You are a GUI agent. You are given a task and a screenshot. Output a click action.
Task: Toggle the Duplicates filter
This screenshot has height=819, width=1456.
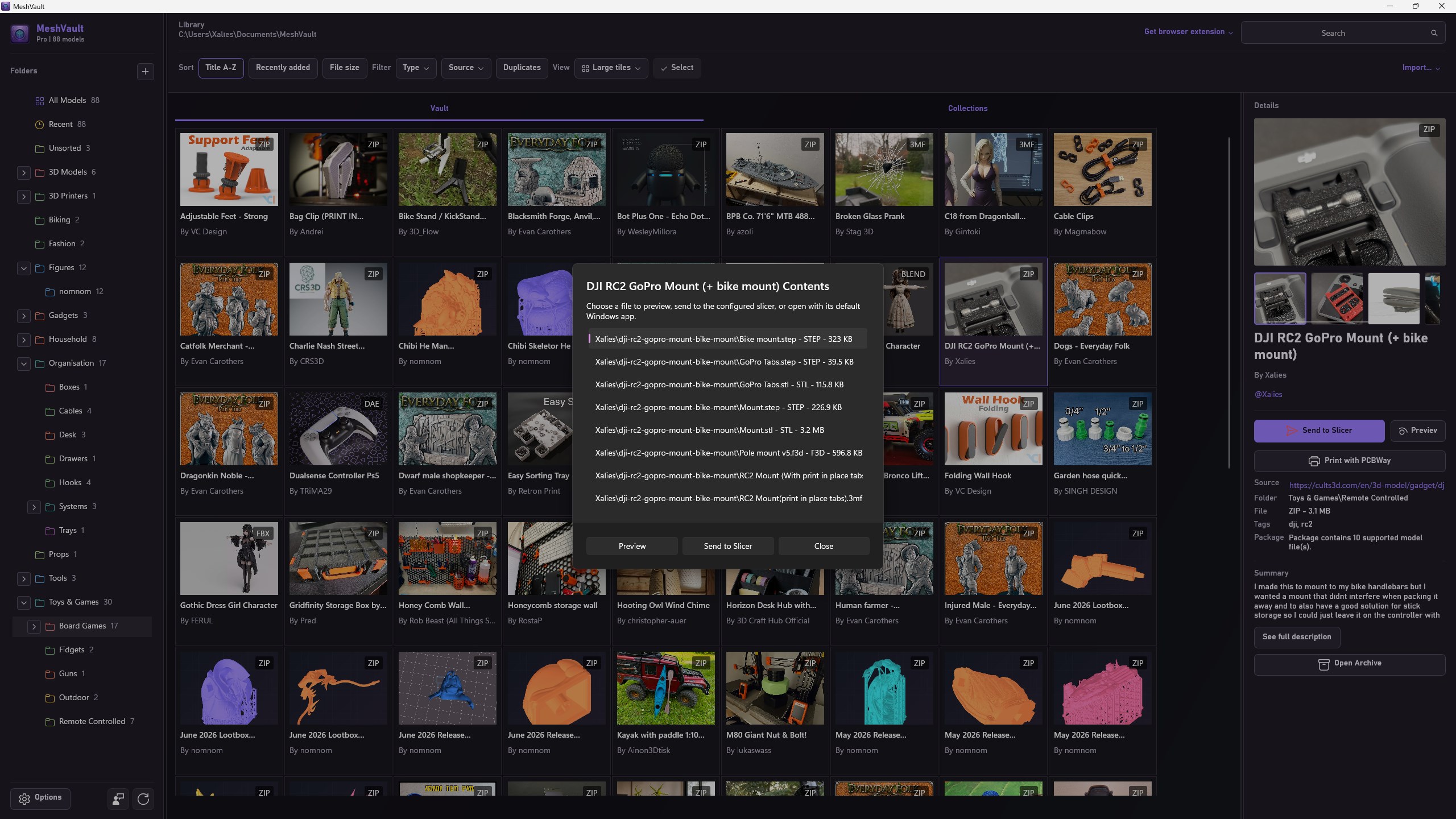point(522,68)
